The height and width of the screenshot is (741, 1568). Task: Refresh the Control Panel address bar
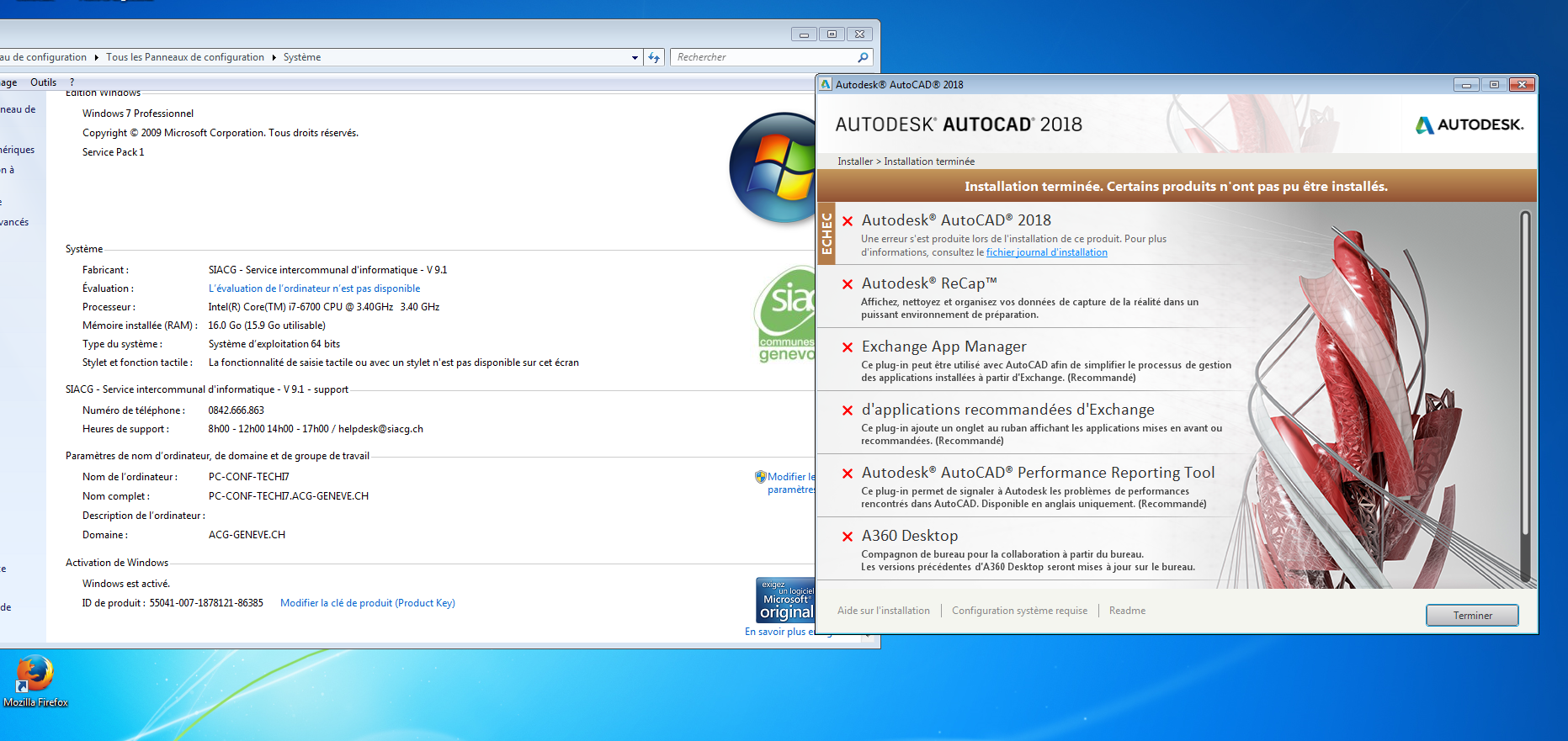[x=654, y=57]
